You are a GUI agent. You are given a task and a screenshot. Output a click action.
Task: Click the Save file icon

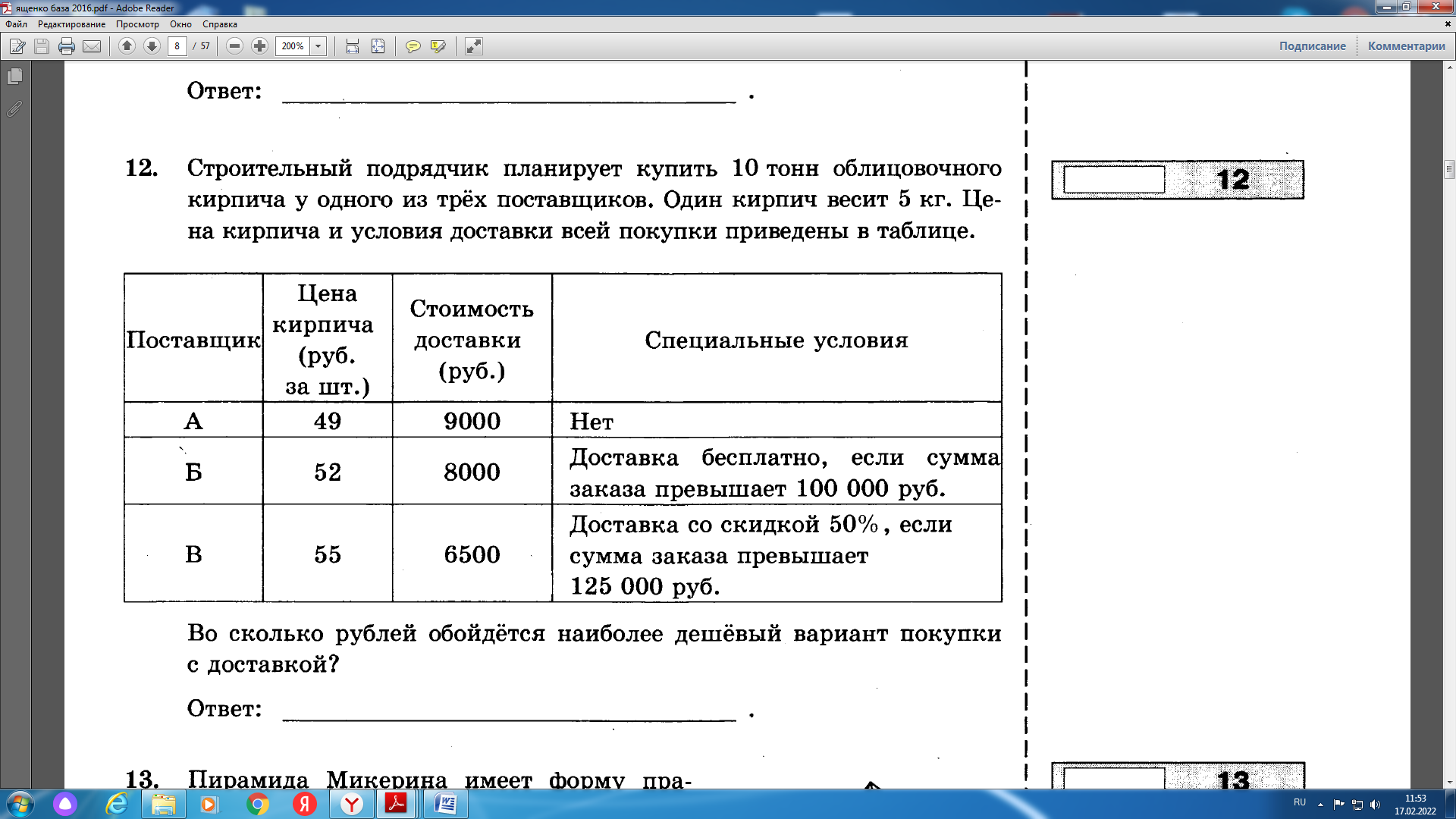coord(42,46)
